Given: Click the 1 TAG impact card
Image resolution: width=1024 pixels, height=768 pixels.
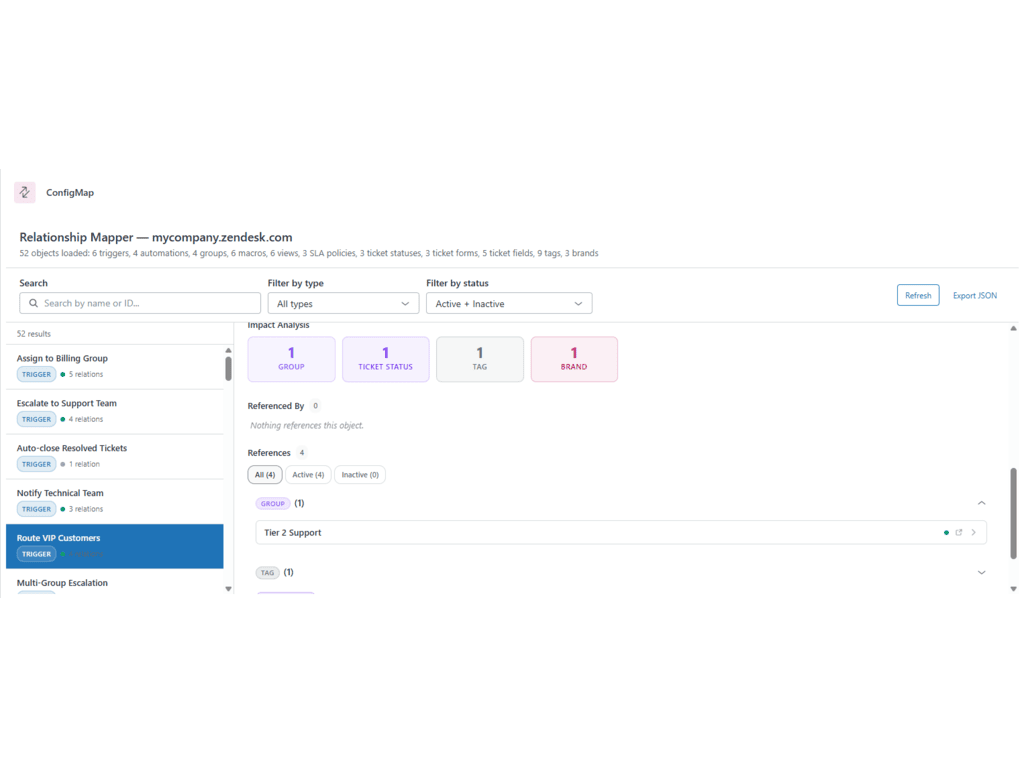Looking at the screenshot, I should pyautogui.click(x=479, y=359).
